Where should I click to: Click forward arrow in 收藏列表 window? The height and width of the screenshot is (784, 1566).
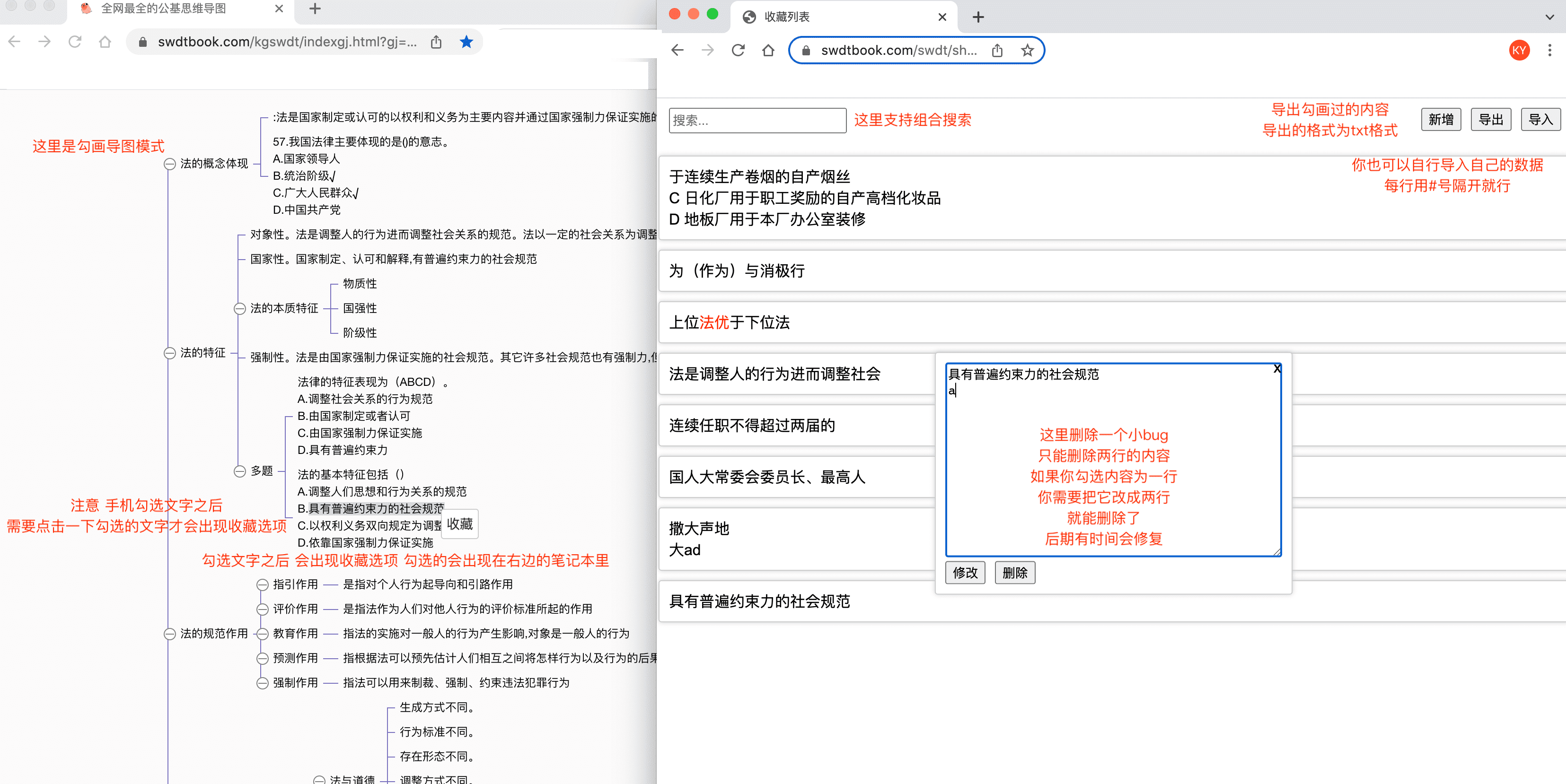click(708, 50)
